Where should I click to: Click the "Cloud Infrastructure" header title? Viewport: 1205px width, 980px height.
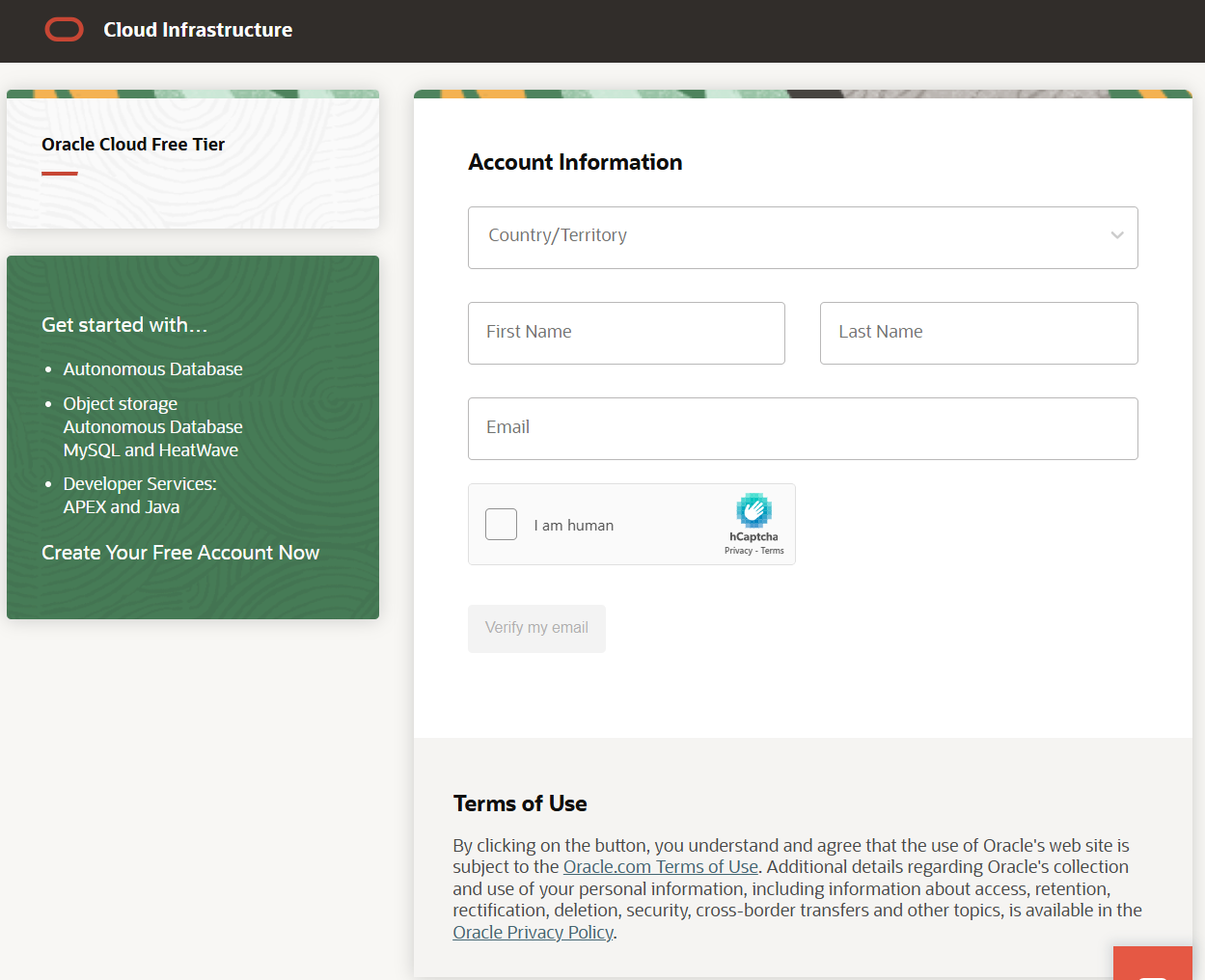(197, 30)
